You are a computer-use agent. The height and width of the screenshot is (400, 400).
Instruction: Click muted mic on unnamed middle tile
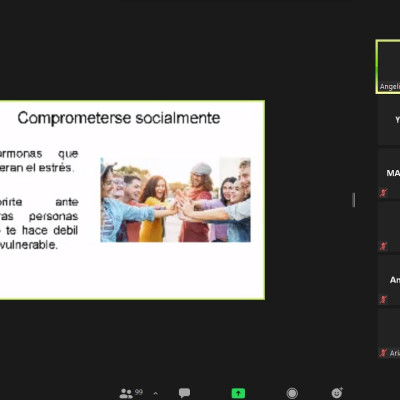click(x=383, y=246)
